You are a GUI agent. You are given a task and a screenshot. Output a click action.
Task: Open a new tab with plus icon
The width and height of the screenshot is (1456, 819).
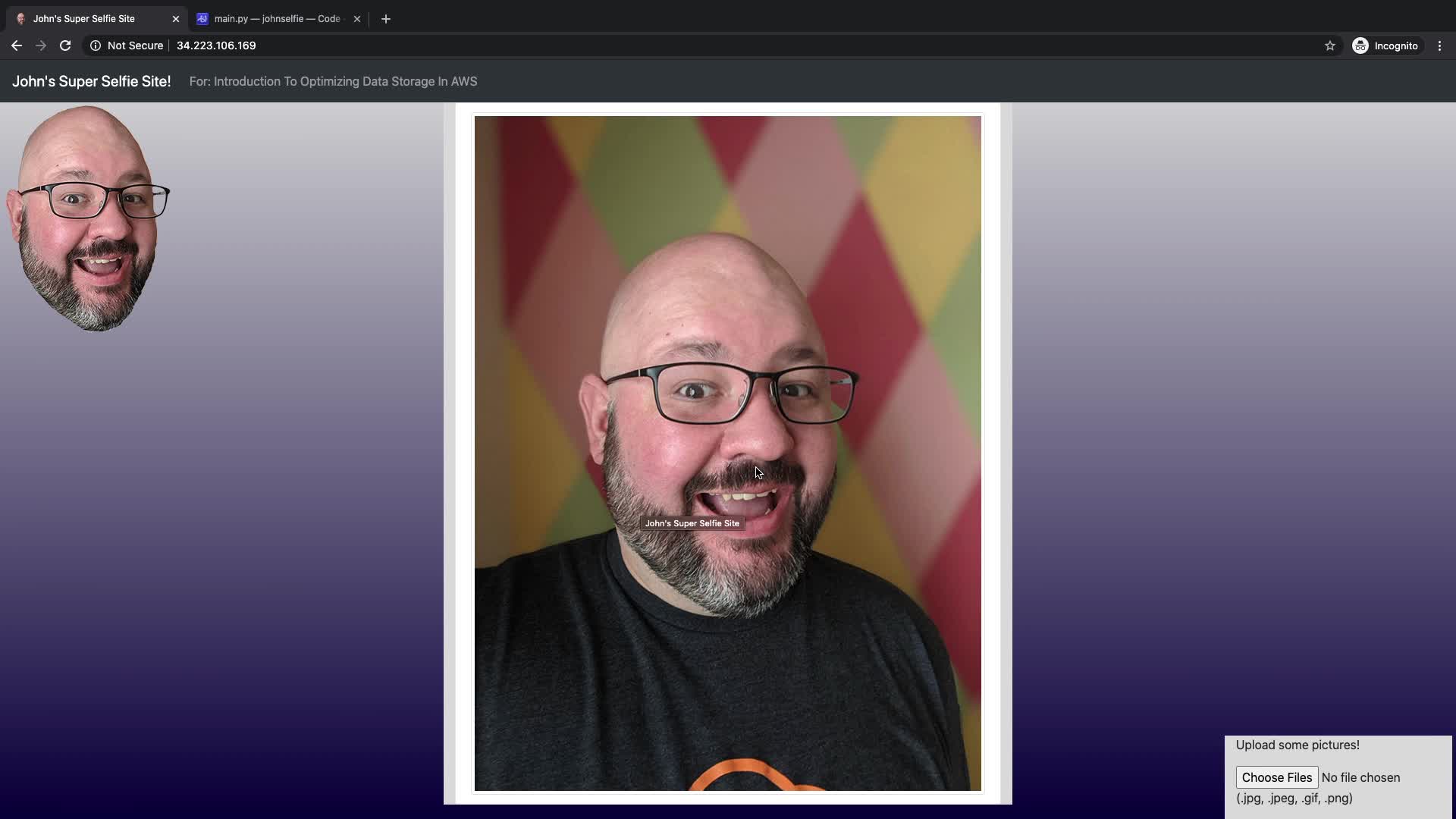(x=385, y=19)
